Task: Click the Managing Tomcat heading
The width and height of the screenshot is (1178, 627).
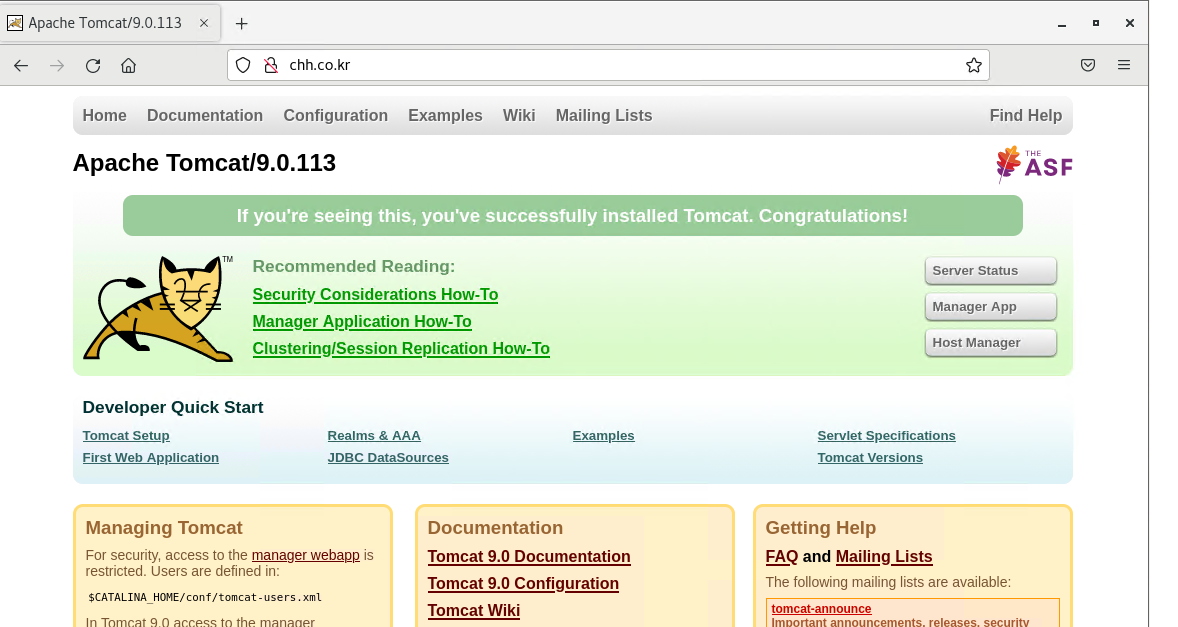Action: [x=164, y=528]
